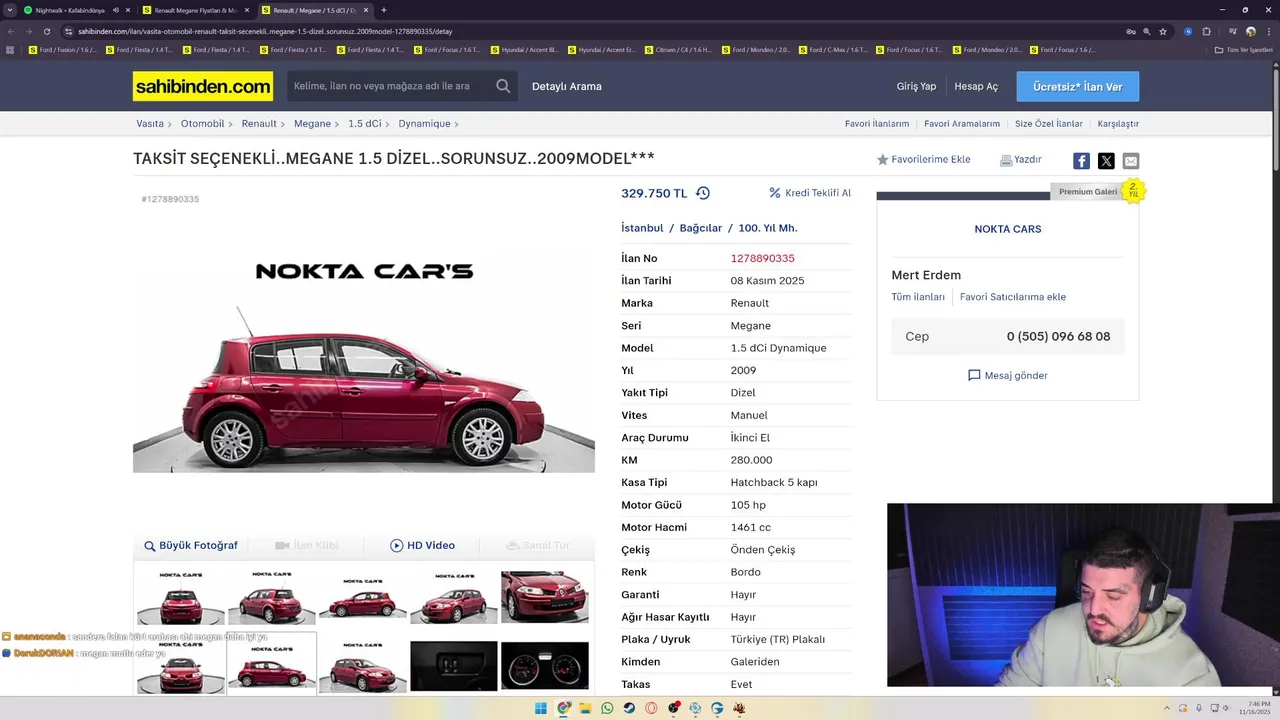1280x720 pixels.
Task: Add listing via Favorilerime Ekle star
Action: click(x=882, y=160)
